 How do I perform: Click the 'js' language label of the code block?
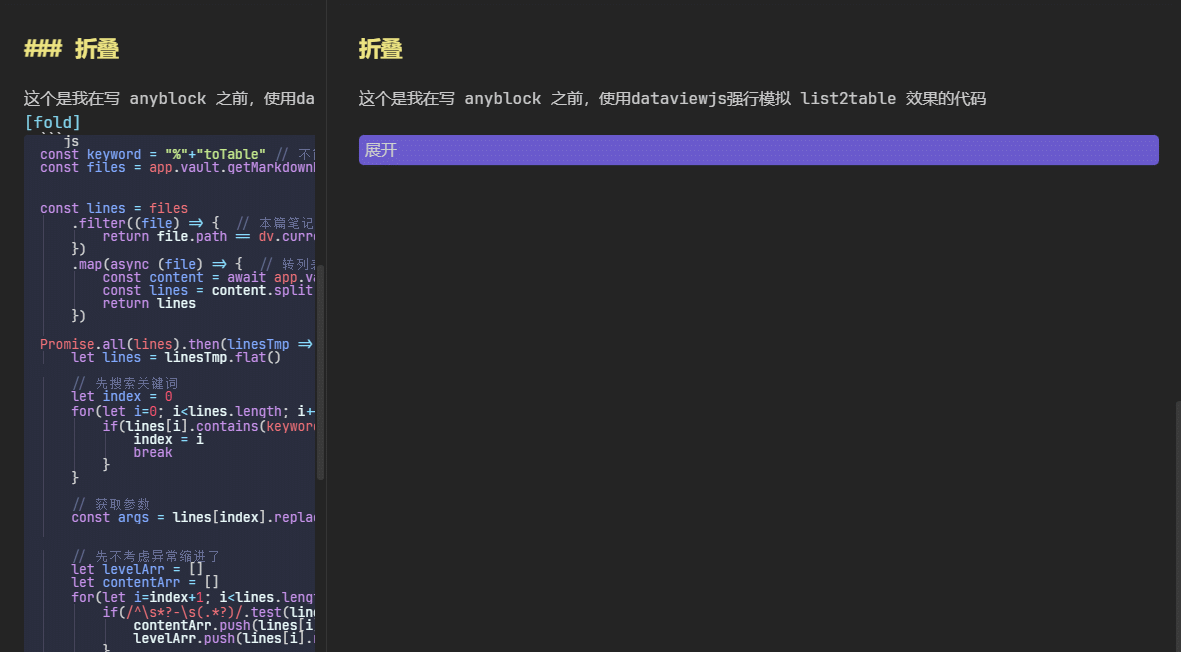click(x=71, y=142)
